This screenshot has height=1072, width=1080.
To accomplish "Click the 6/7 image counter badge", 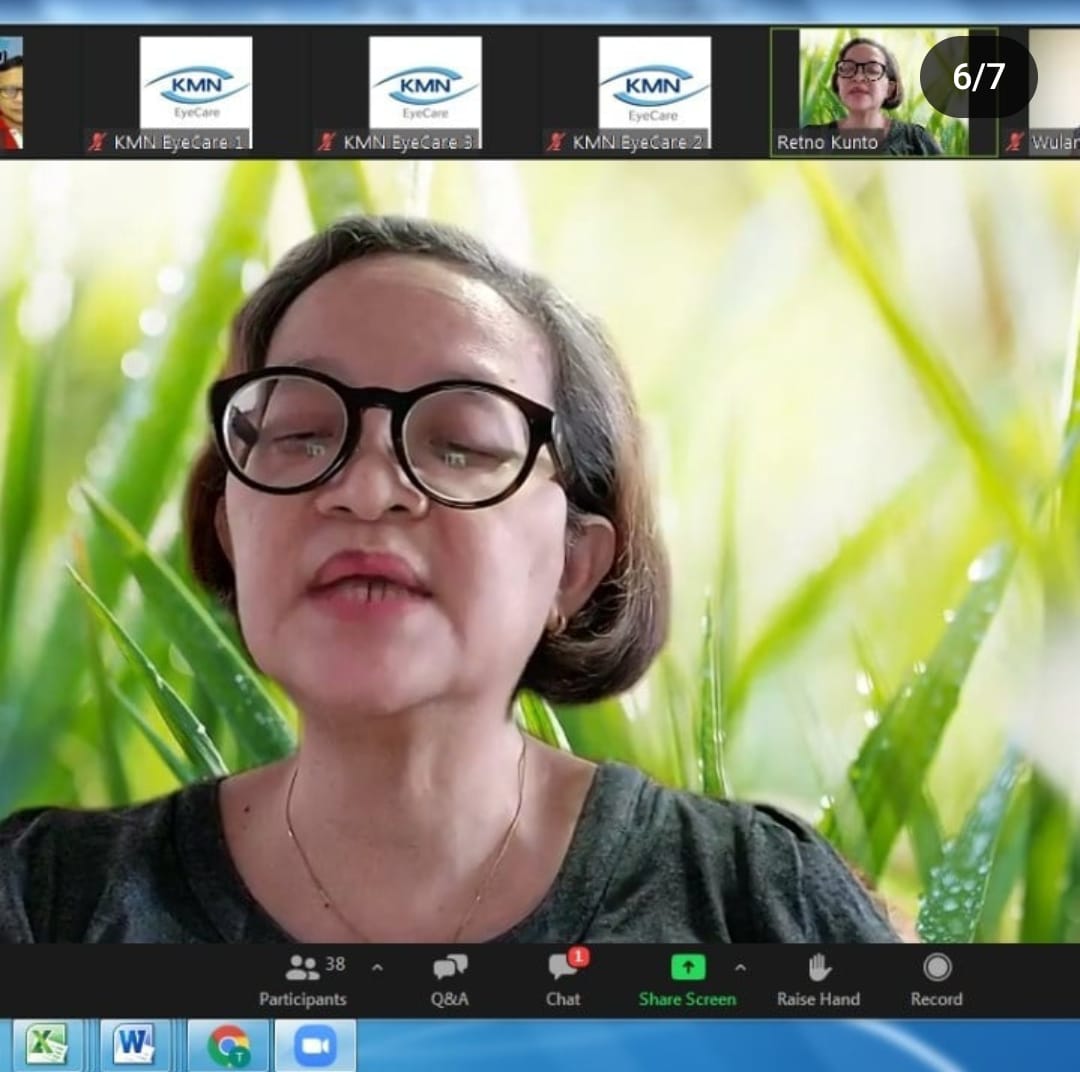I will coord(978,77).
